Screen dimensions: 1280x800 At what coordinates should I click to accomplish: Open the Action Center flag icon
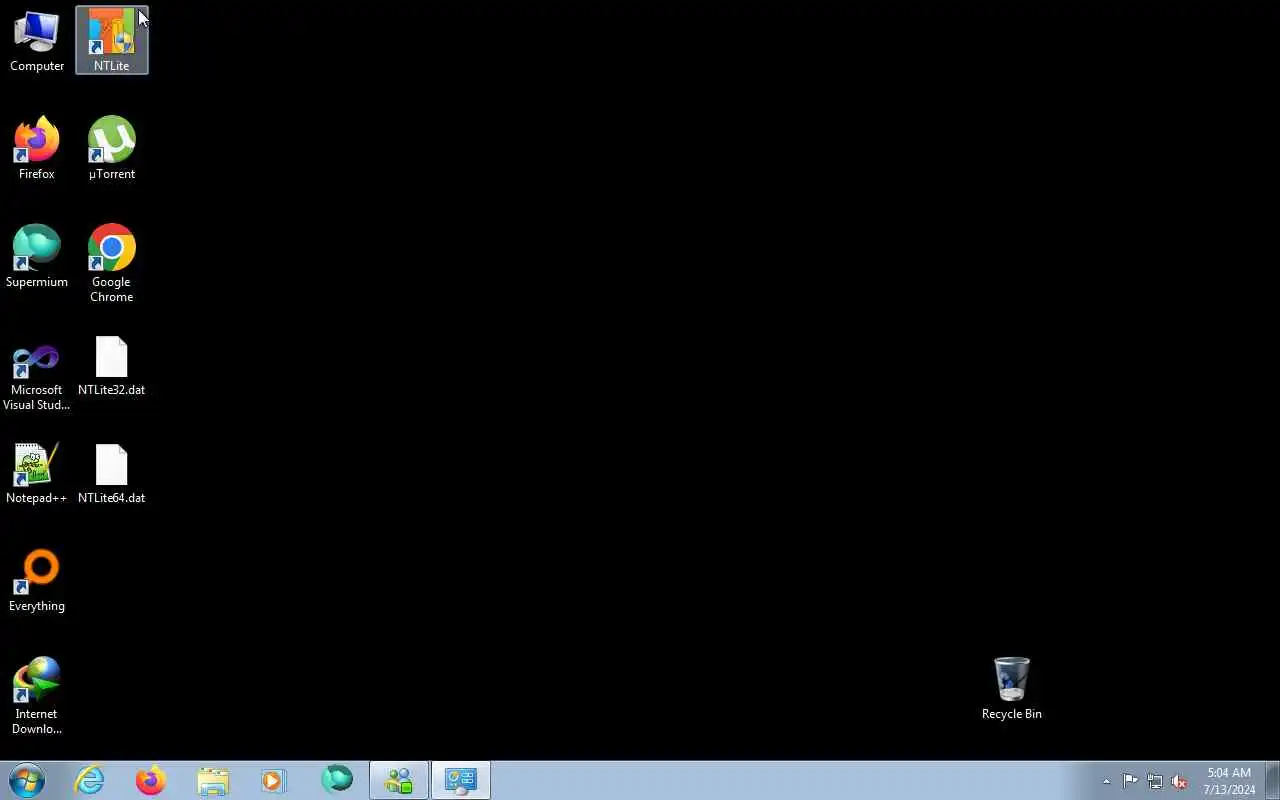(1130, 781)
